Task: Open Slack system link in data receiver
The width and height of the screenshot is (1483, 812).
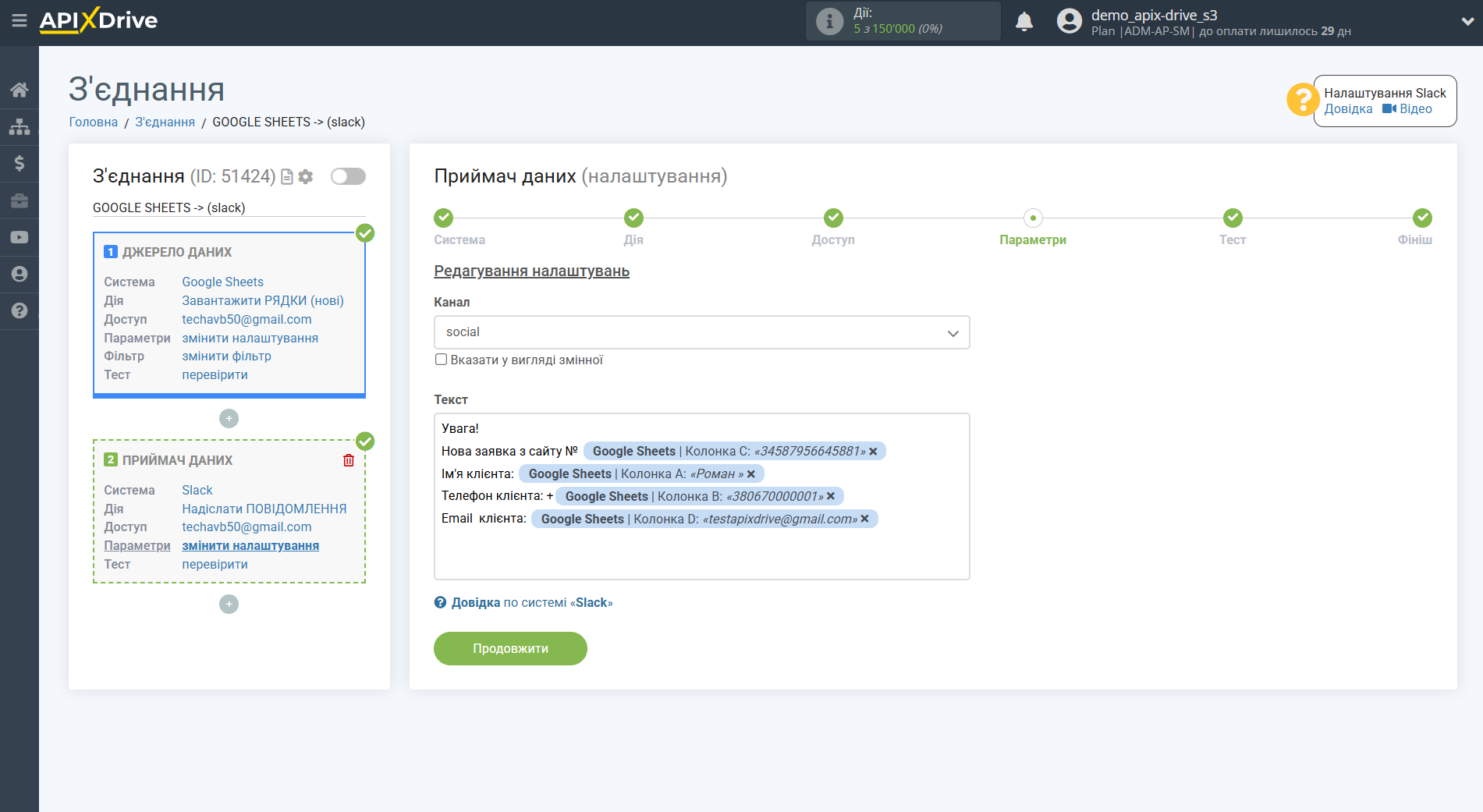Action: (197, 491)
